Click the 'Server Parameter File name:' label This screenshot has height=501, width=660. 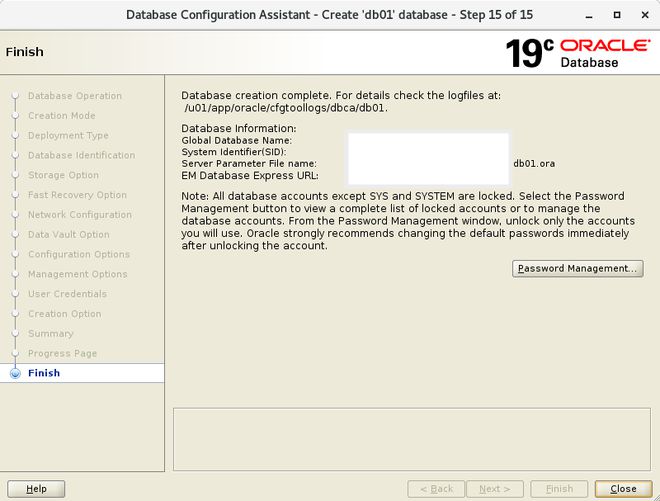pyautogui.click(x=249, y=164)
